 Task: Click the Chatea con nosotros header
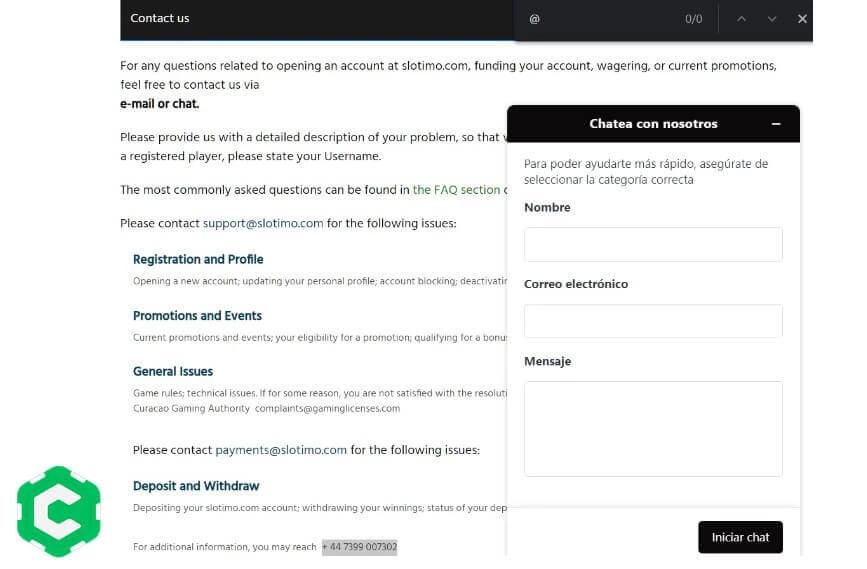click(653, 124)
